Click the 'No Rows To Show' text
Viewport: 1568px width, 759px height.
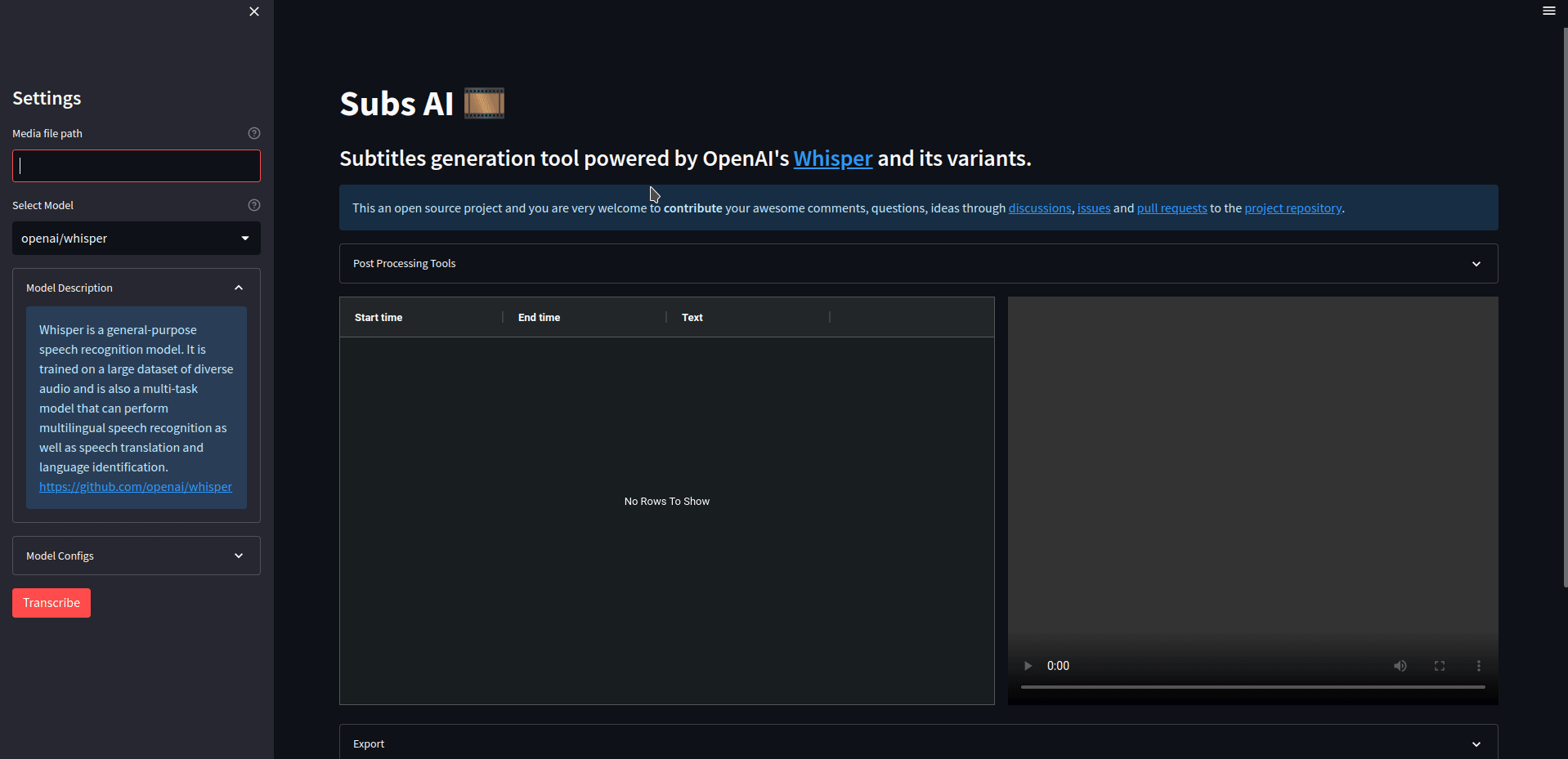coord(667,502)
